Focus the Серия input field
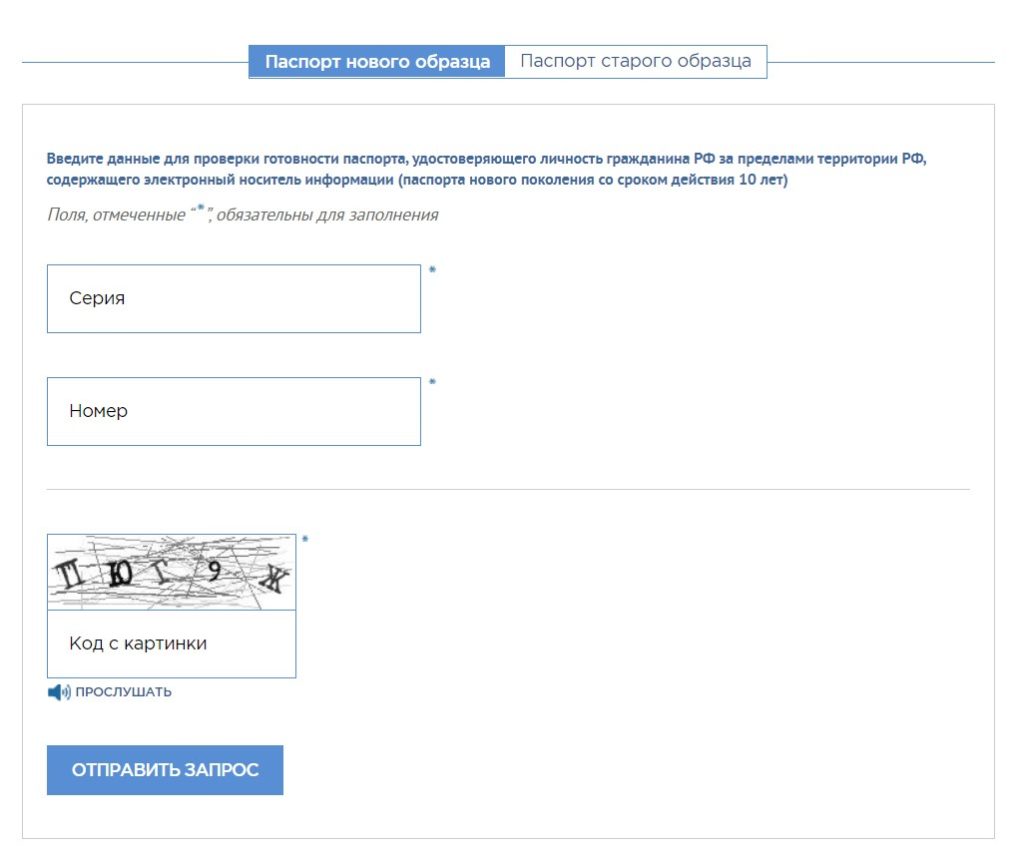 click(233, 298)
